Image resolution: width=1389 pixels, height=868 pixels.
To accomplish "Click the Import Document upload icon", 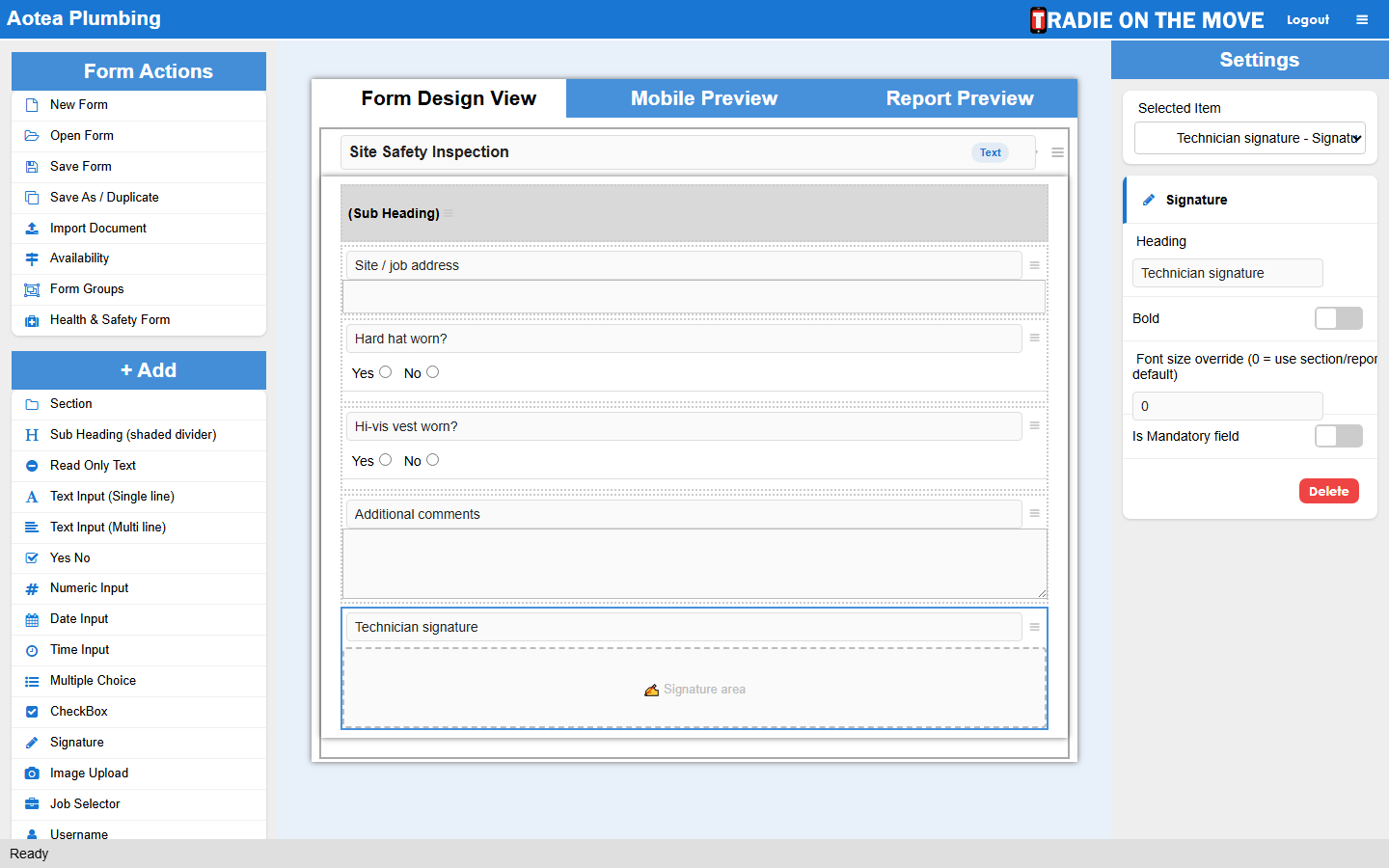I will (x=32, y=229).
